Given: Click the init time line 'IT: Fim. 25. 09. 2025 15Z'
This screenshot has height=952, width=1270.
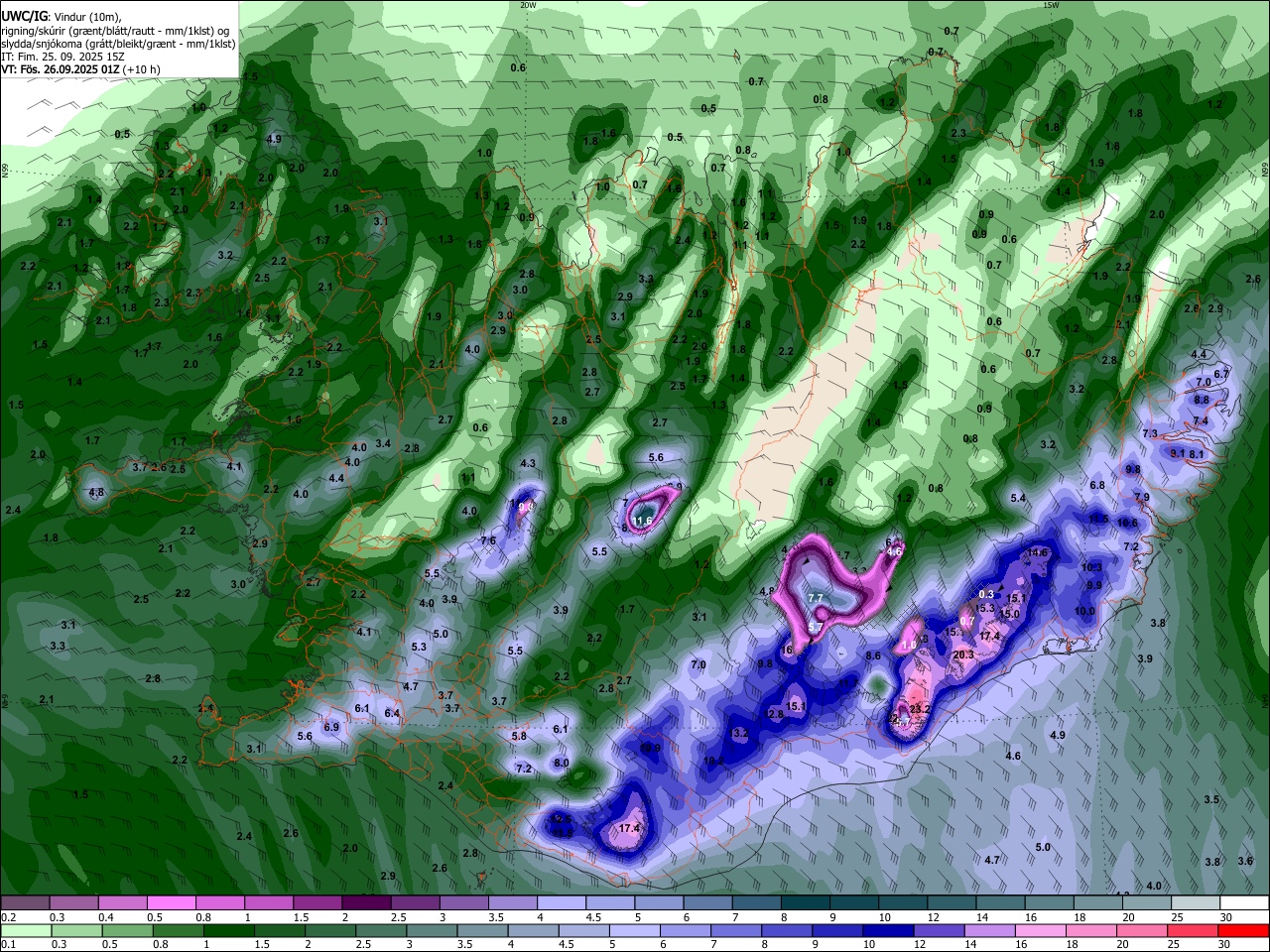Looking at the screenshot, I should tap(63, 57).
